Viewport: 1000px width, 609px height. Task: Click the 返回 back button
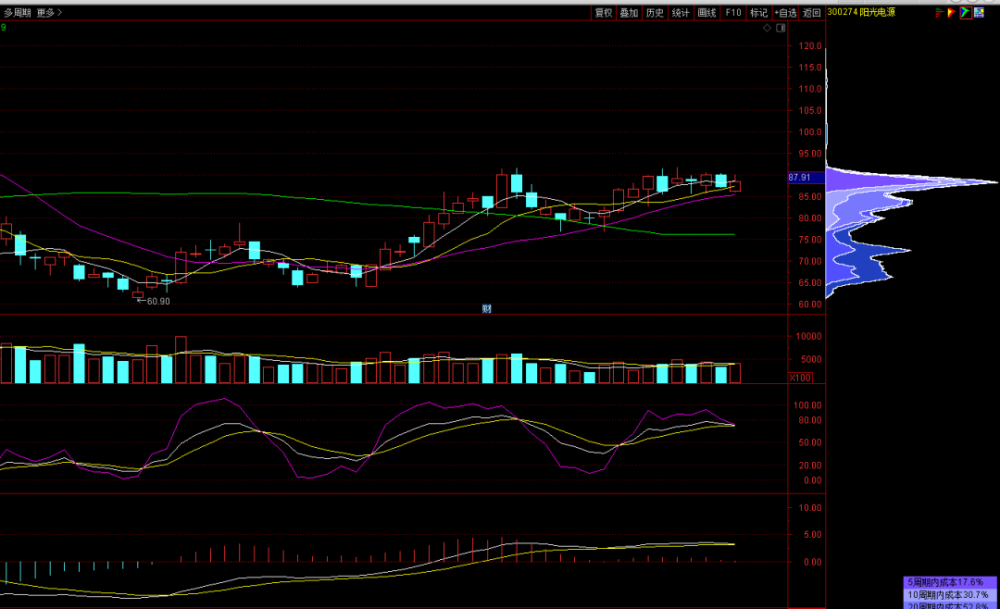click(x=811, y=13)
